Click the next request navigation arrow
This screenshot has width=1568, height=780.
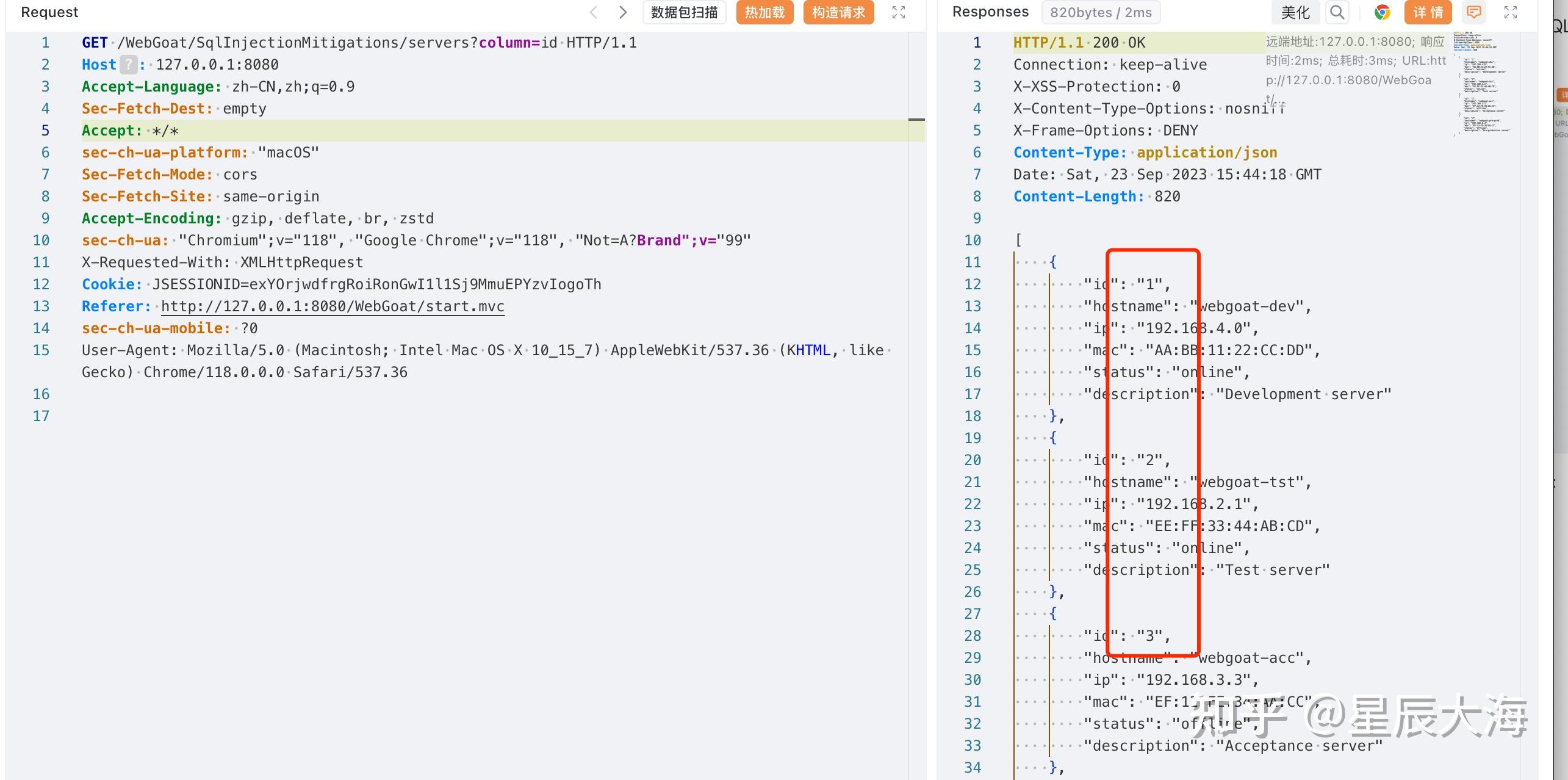click(623, 12)
